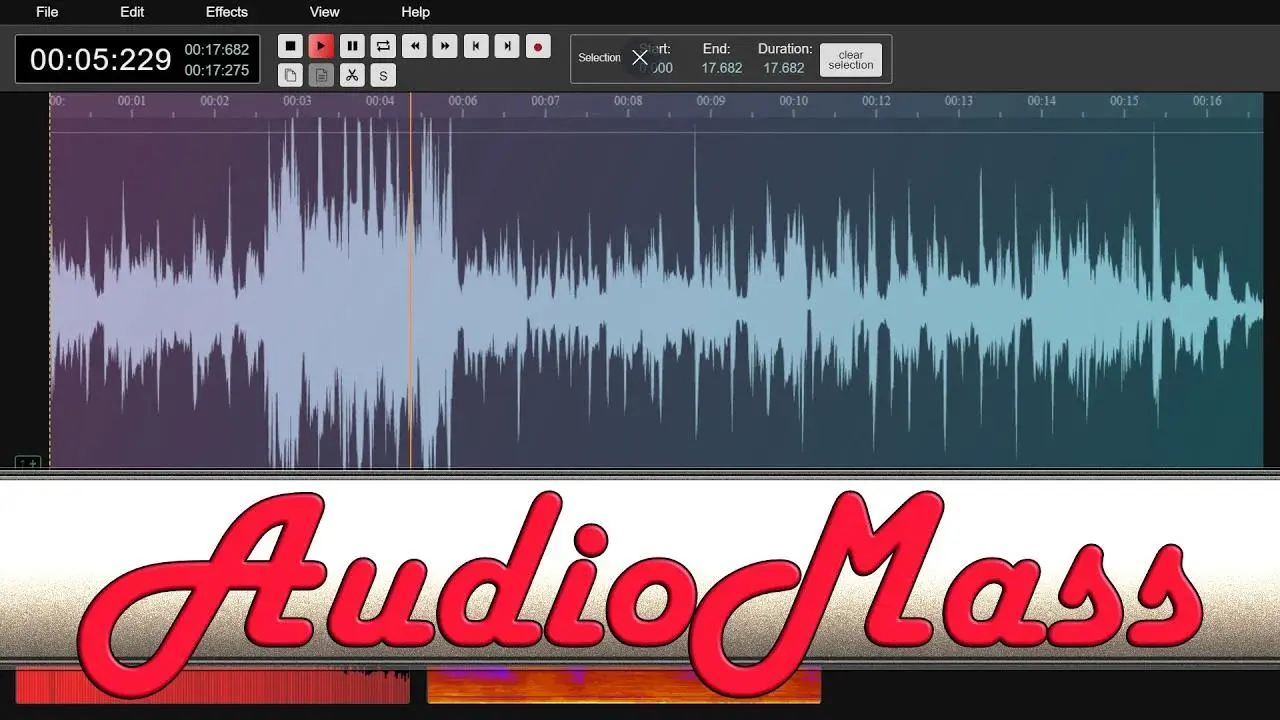This screenshot has width=1280, height=720.
Task: Open the File menu
Action: tap(47, 12)
